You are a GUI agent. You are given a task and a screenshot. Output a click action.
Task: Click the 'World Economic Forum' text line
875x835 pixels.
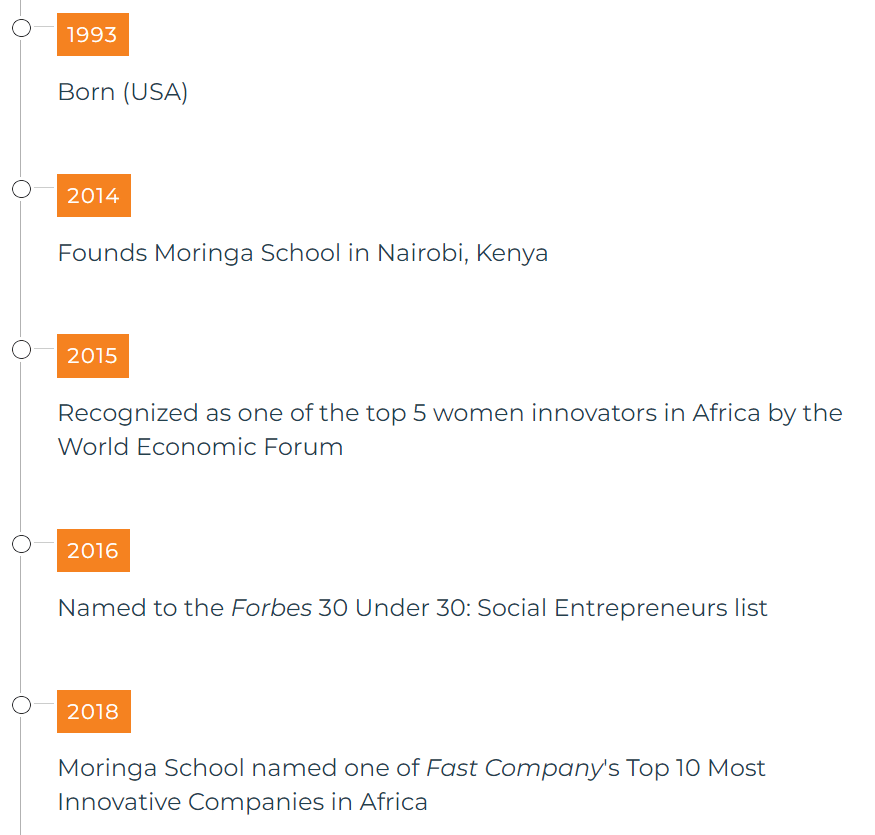click(x=200, y=447)
